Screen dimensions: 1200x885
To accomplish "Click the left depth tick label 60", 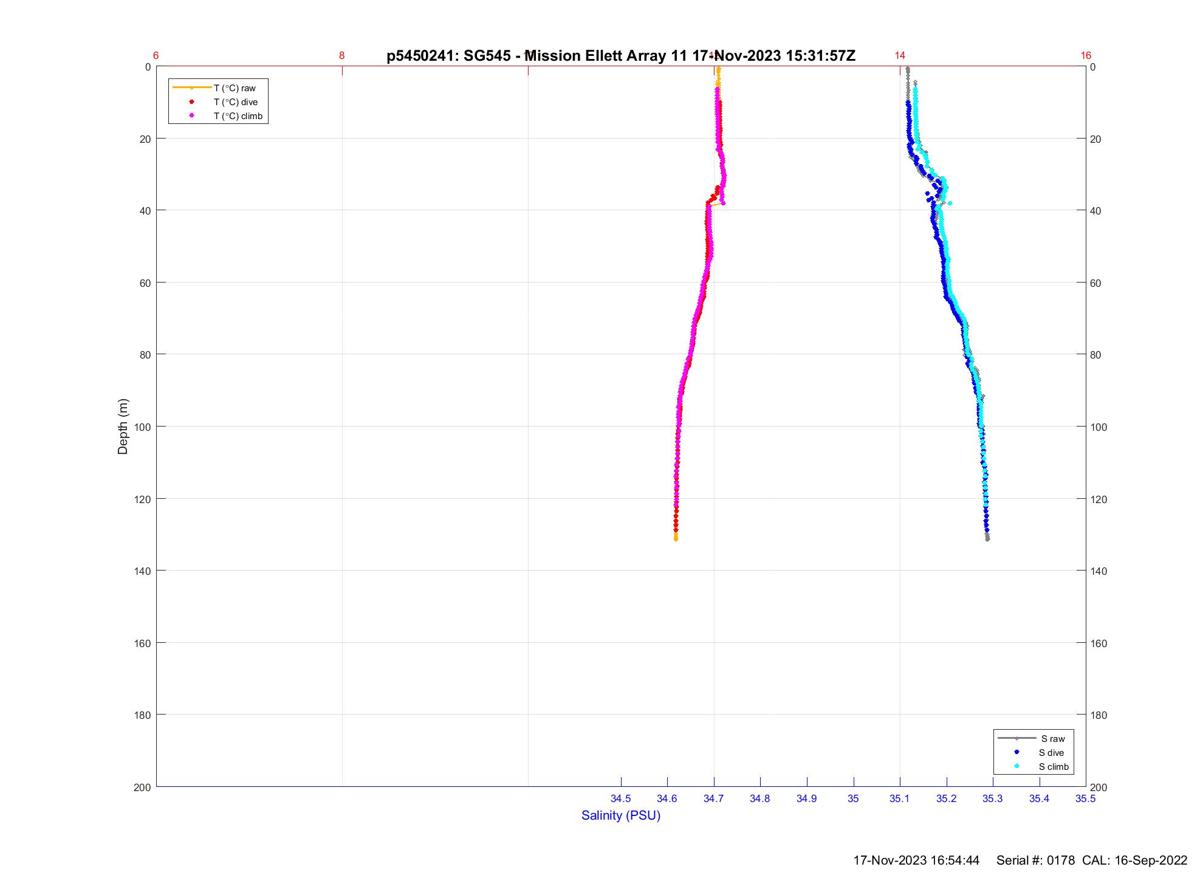I will [145, 283].
